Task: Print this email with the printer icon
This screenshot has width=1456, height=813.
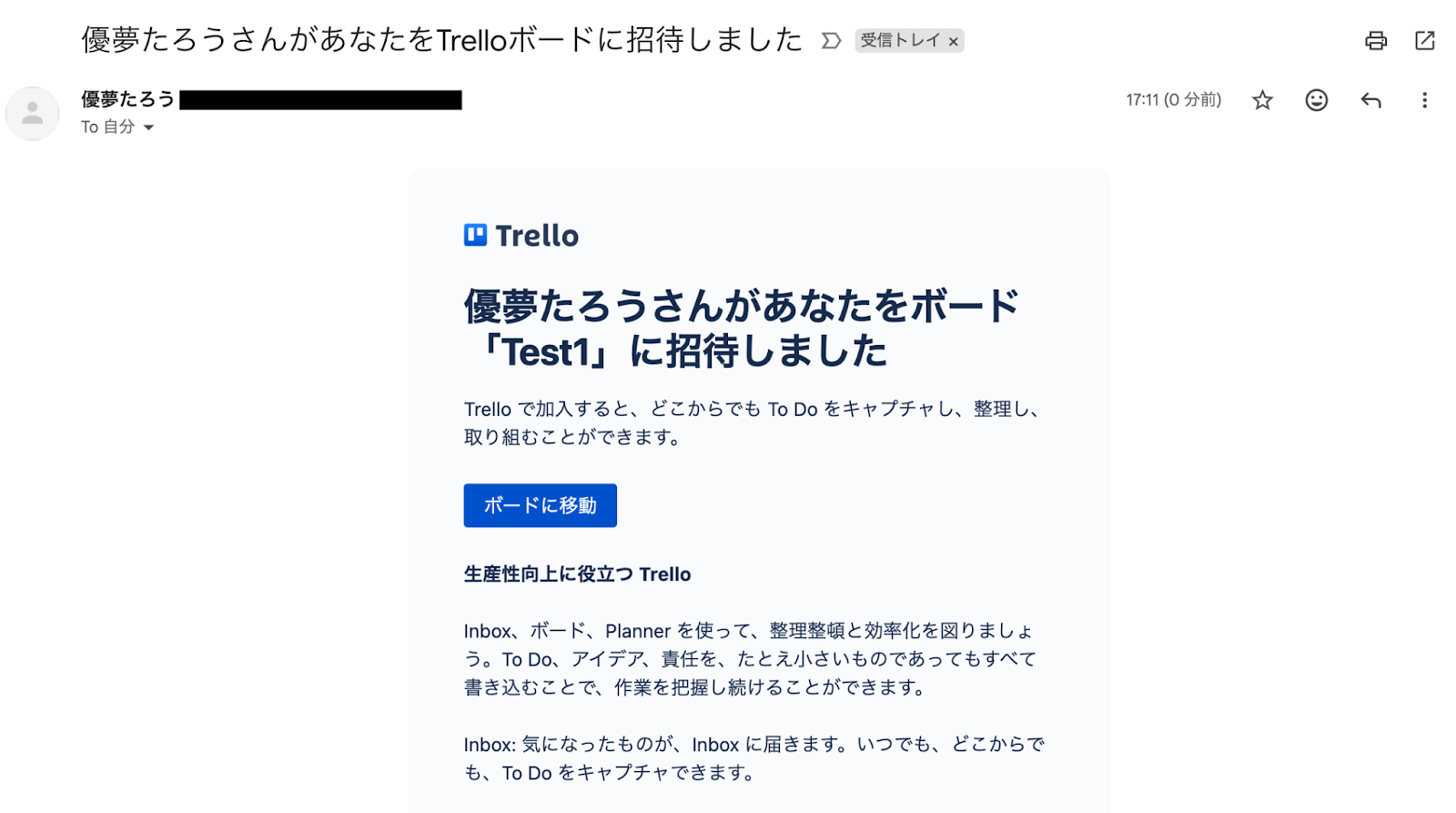Action: coord(1375,40)
